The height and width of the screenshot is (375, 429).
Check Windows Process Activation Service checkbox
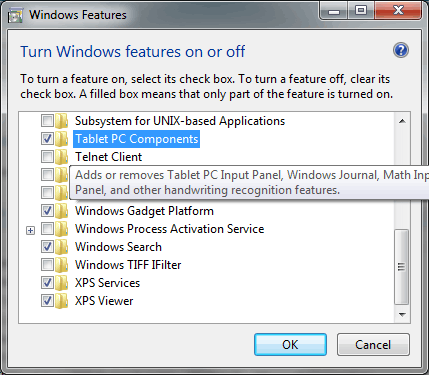pos(47,229)
